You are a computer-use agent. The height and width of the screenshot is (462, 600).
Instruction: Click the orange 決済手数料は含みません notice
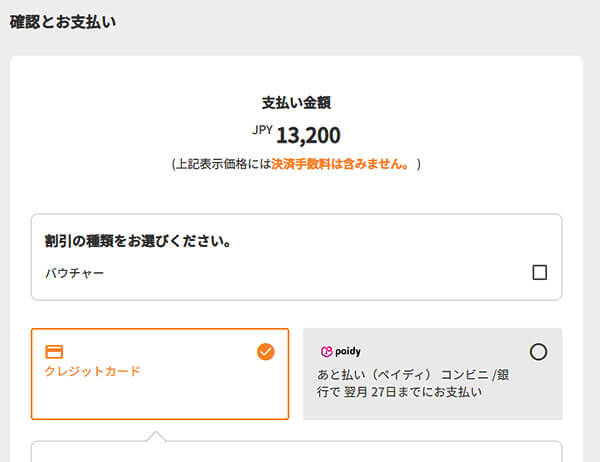[341, 164]
